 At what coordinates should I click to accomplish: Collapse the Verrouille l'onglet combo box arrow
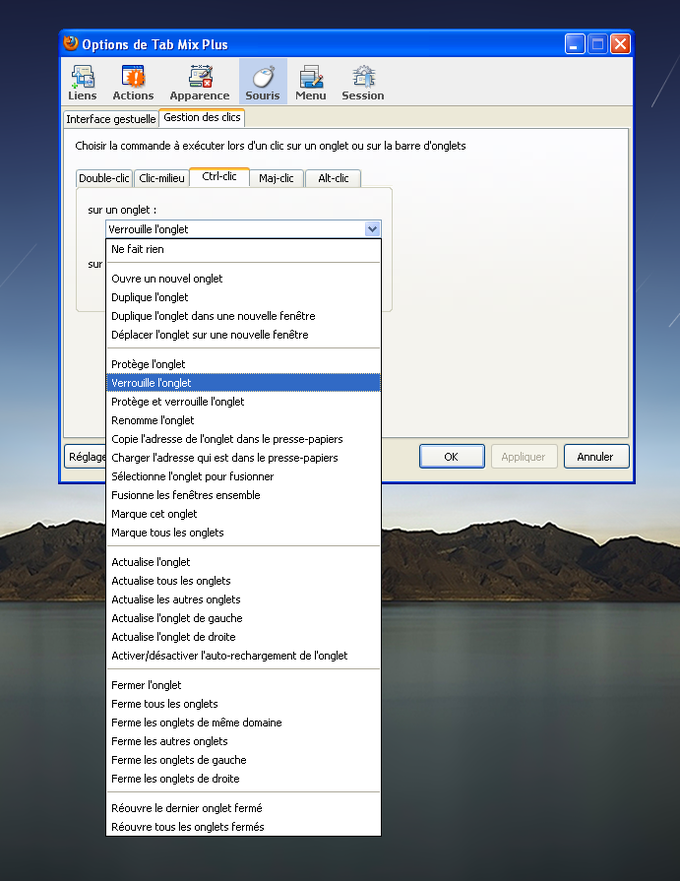(x=372, y=229)
